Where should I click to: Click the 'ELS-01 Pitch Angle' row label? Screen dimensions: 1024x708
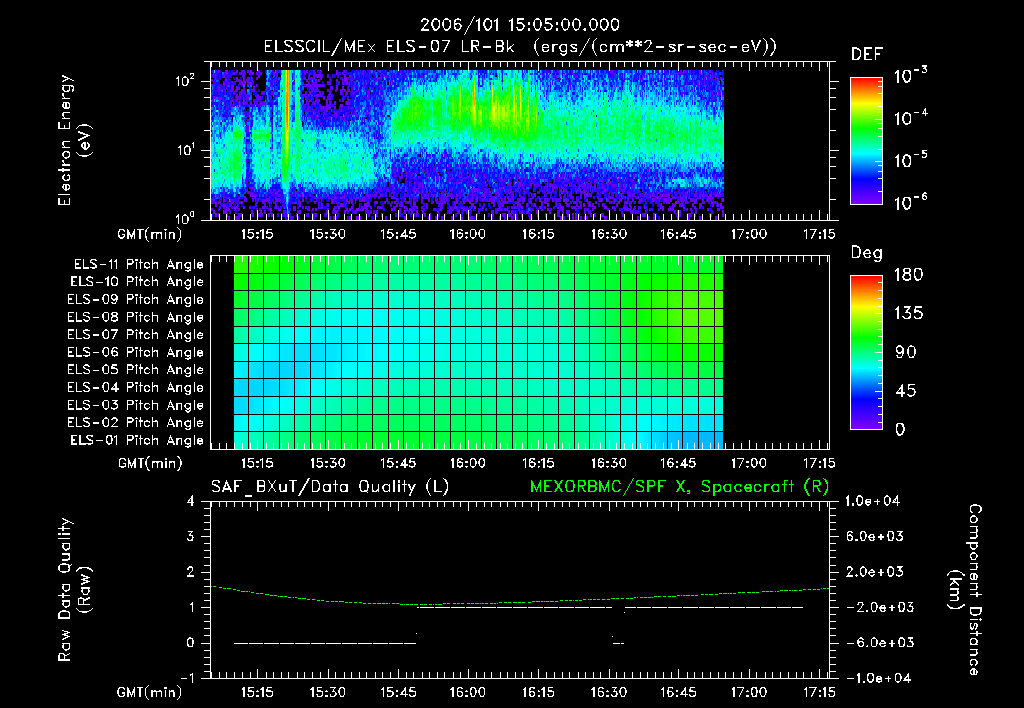coord(137,440)
